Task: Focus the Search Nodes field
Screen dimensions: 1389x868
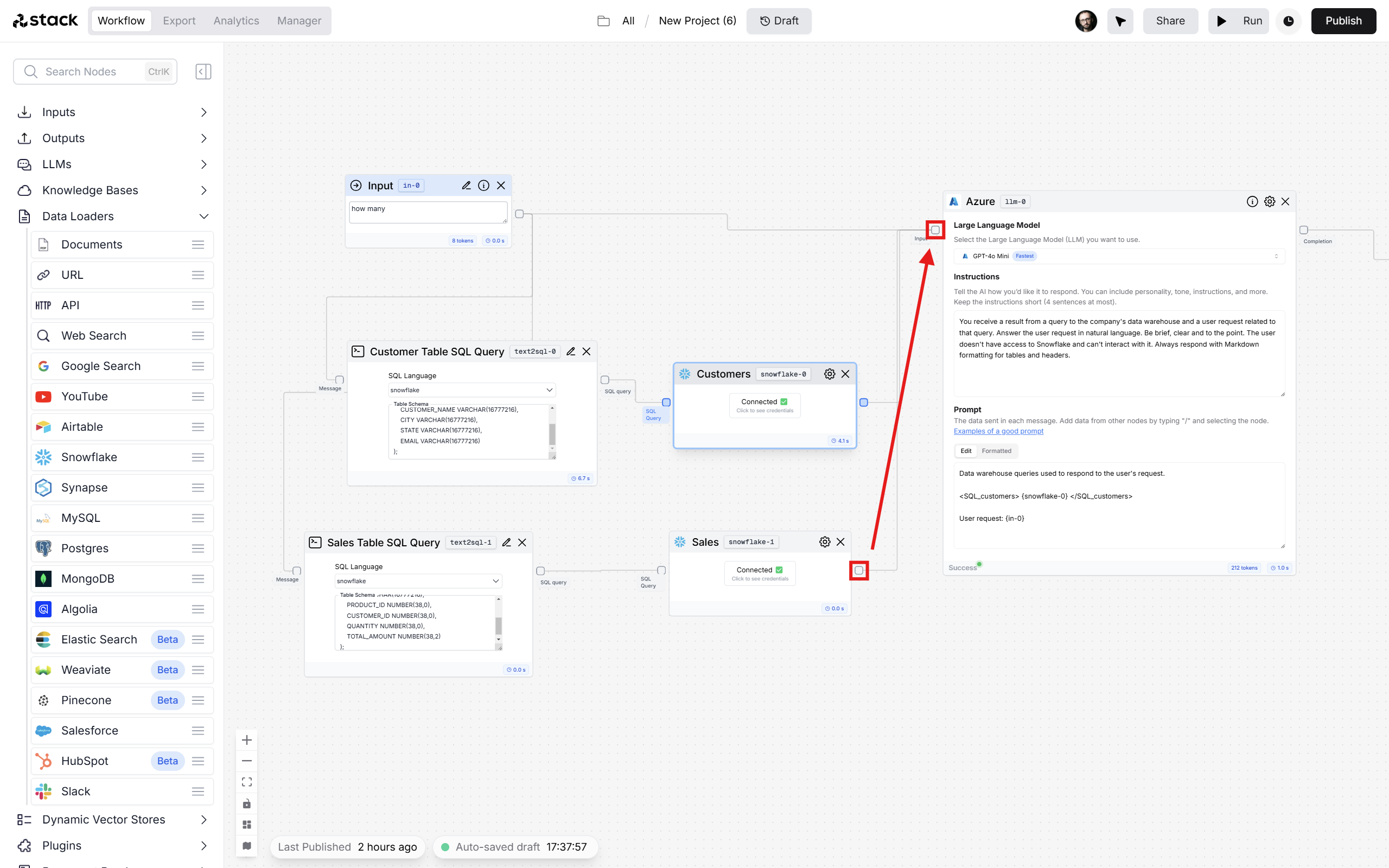Action: pos(95,72)
